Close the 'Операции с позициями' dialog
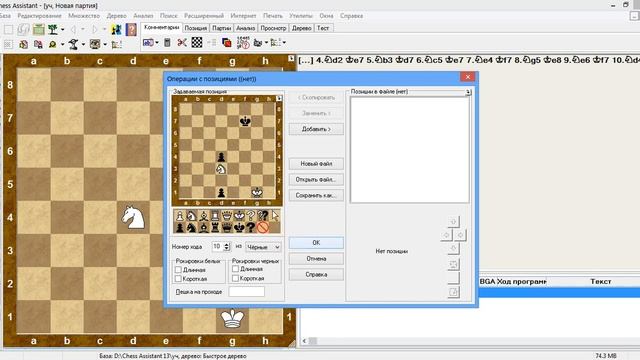This screenshot has width=640, height=360. coord(467,77)
